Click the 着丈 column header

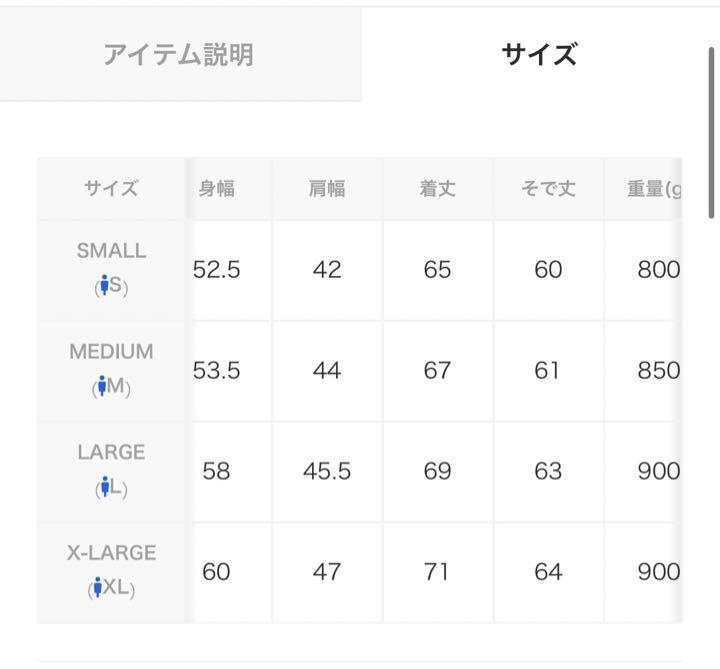438,189
